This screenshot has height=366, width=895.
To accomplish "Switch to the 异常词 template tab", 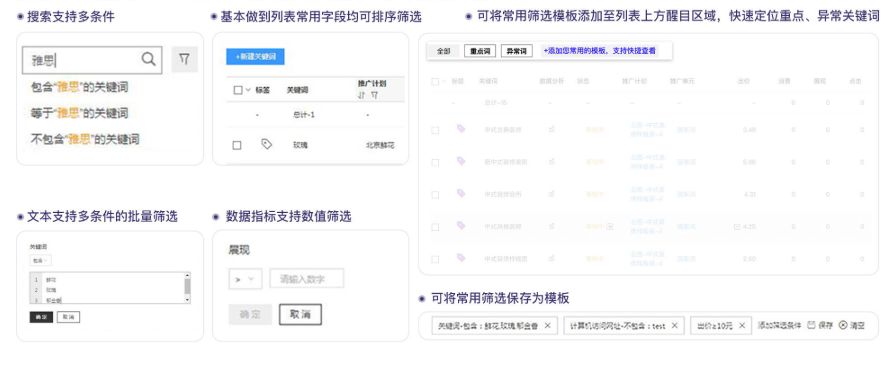I will pyautogui.click(x=517, y=51).
